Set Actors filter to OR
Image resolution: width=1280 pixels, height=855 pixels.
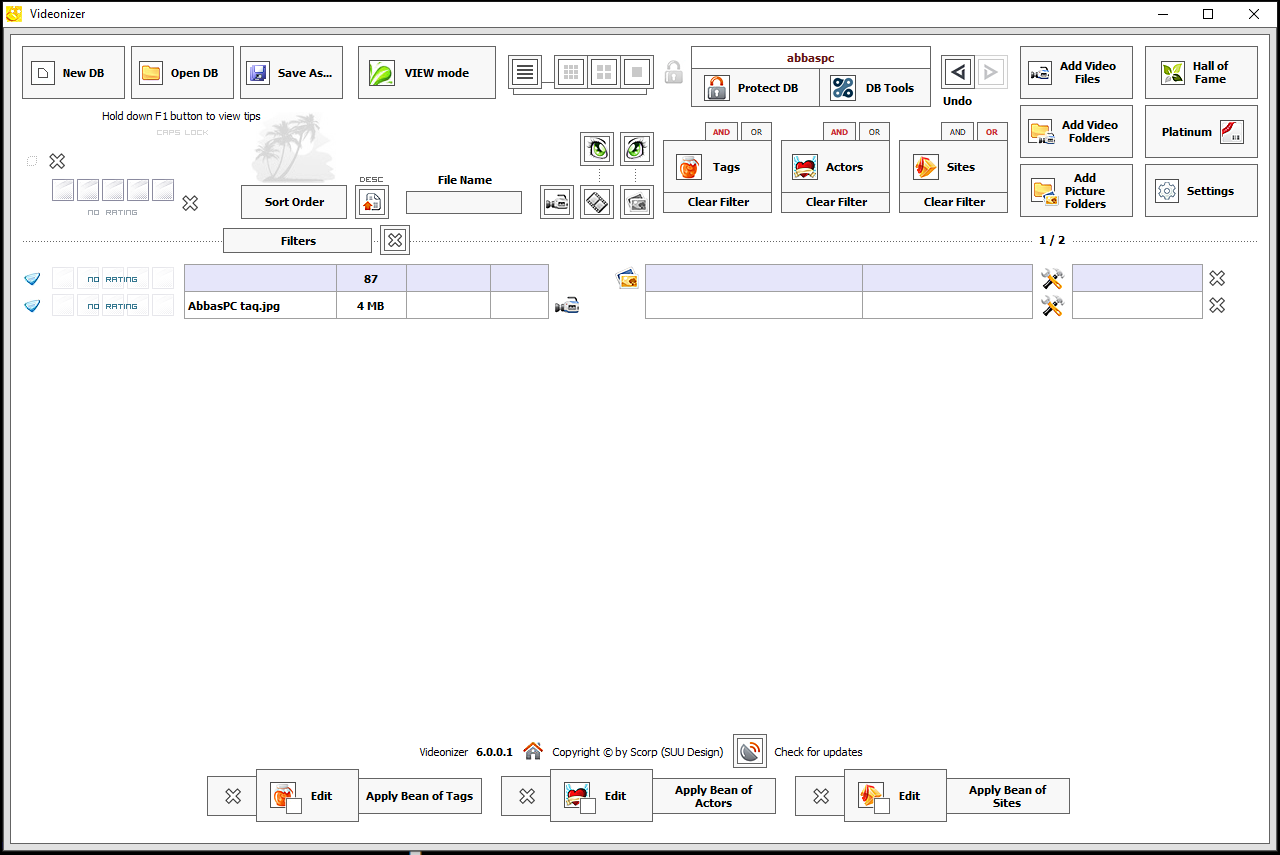[x=874, y=132]
